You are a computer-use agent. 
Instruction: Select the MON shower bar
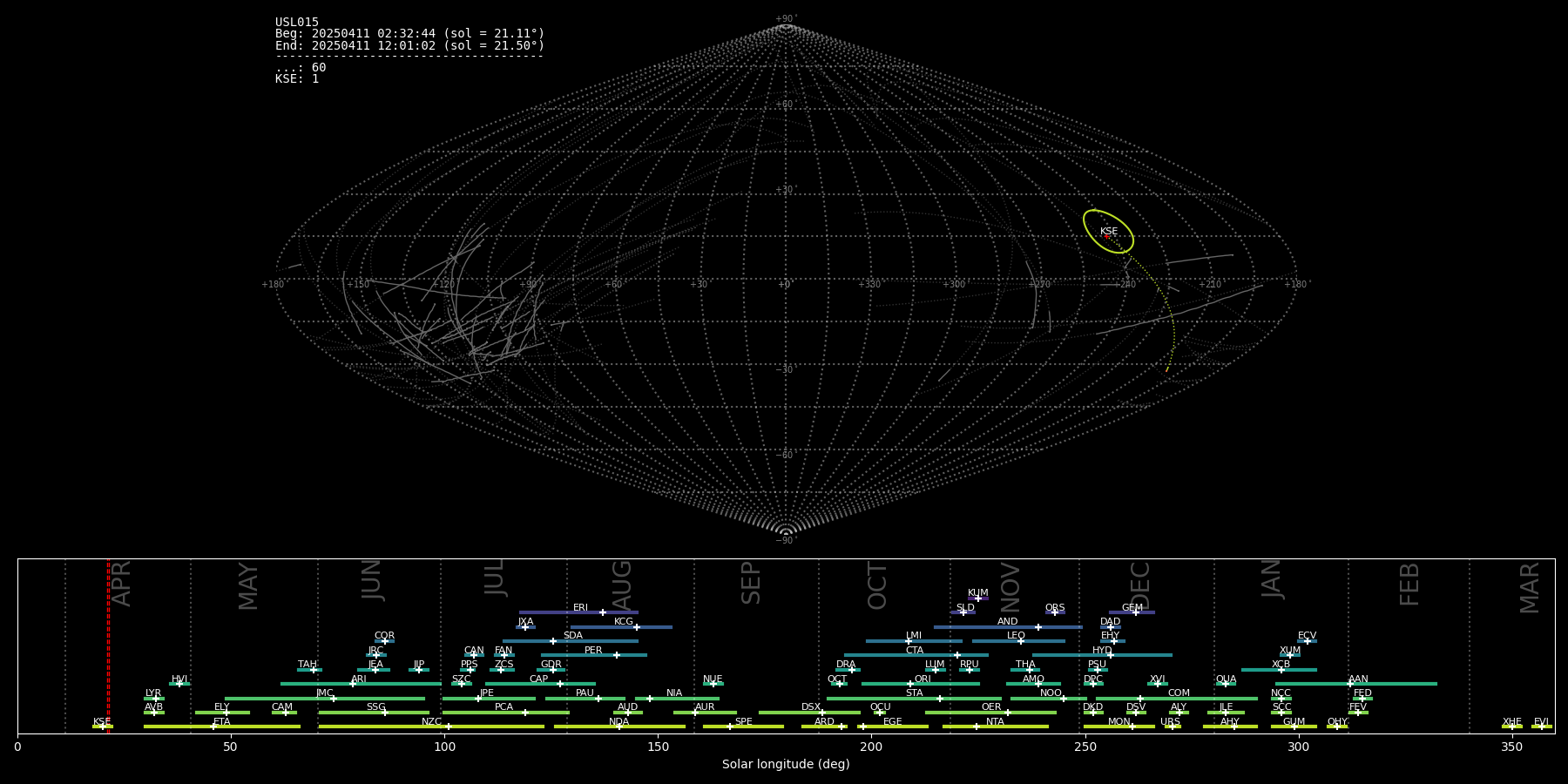1119,727
